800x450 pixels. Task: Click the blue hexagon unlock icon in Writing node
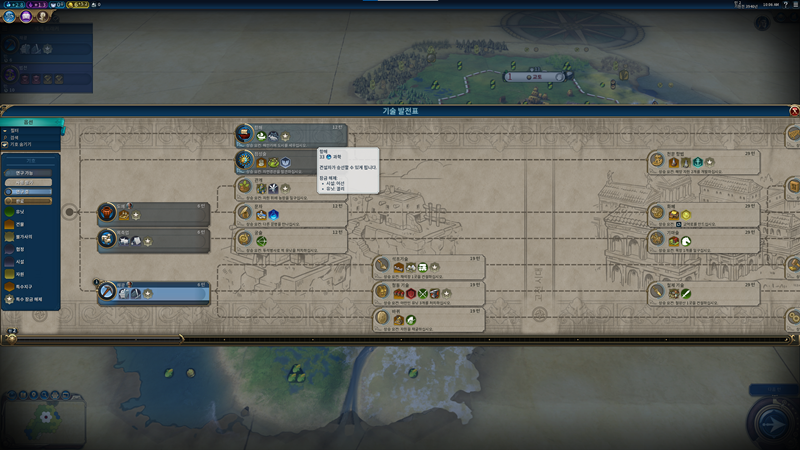coord(273,215)
